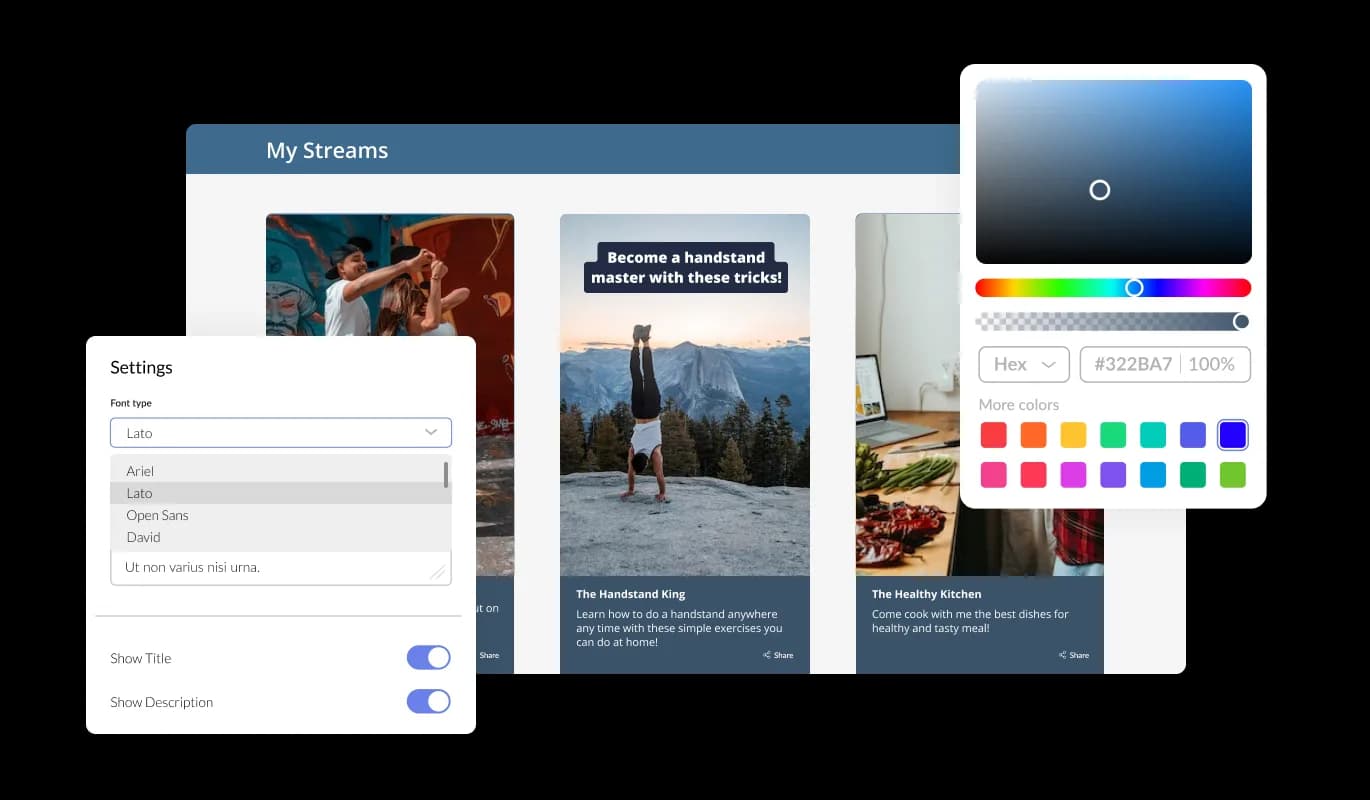Click the circular picker in the color gradient area

click(1100, 190)
